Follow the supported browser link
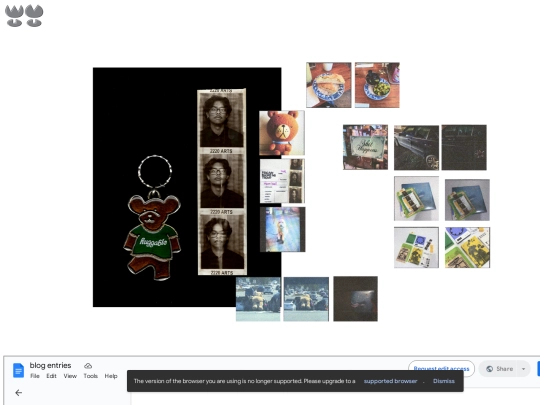Image resolution: width=540 pixels, height=405 pixels. tap(390, 381)
